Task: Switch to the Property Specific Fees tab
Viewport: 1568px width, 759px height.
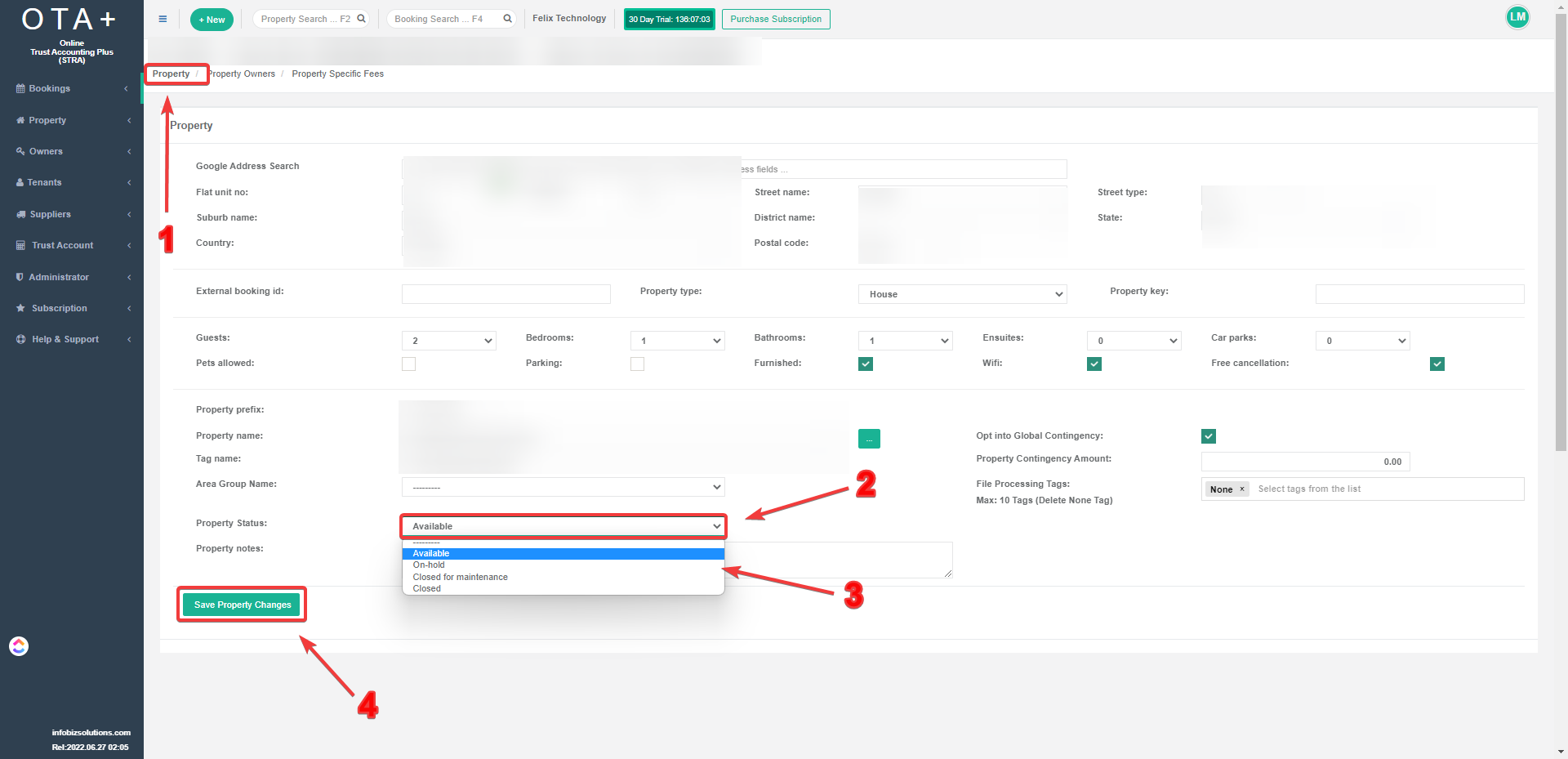Action: [x=337, y=74]
